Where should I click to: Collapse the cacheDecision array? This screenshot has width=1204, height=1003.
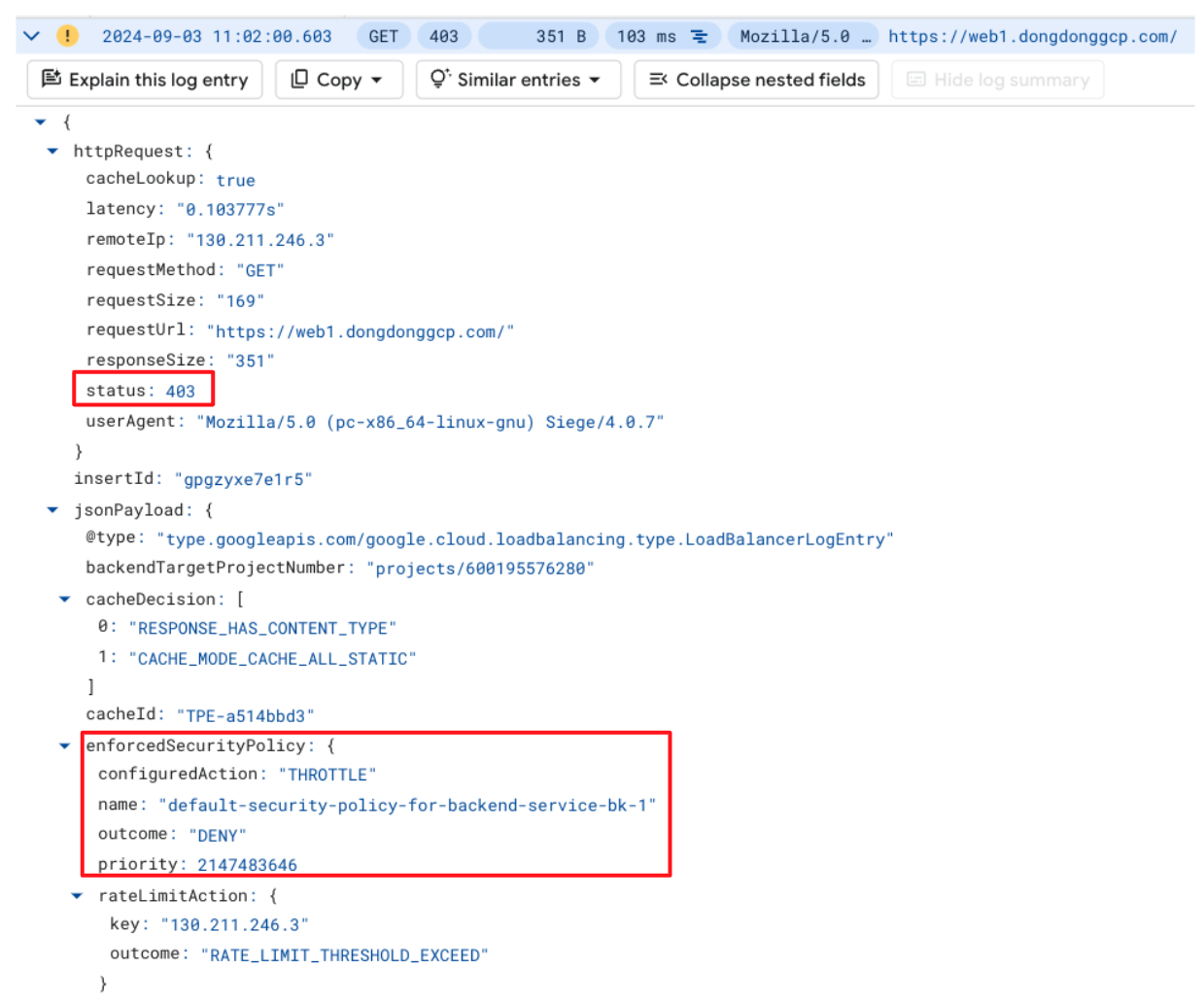(65, 599)
